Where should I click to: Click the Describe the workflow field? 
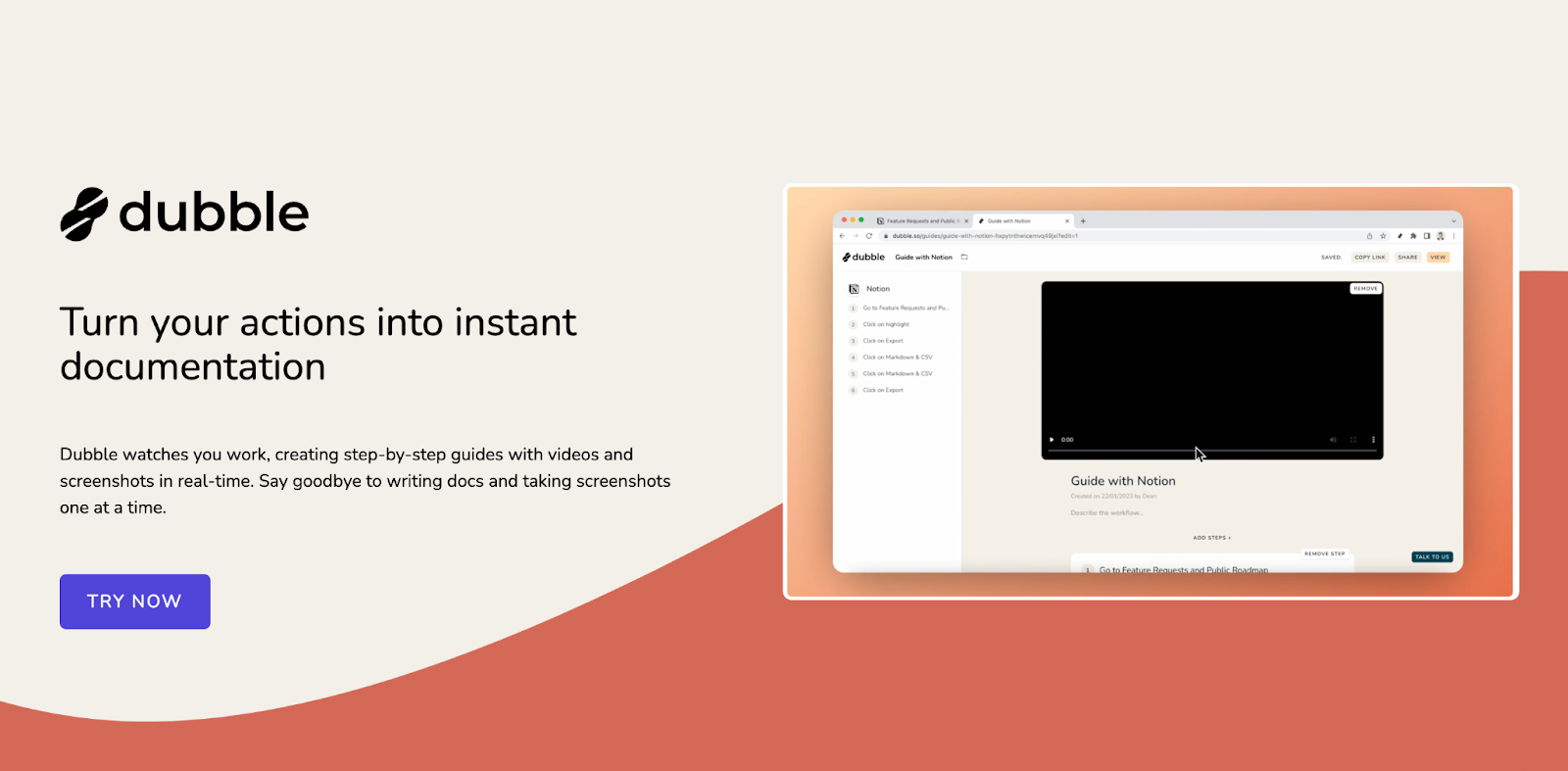pyautogui.click(x=1107, y=513)
